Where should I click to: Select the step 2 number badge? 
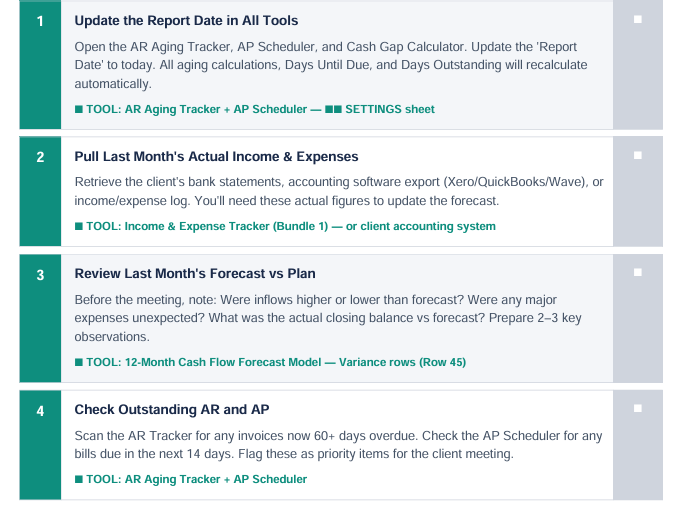coord(40,157)
